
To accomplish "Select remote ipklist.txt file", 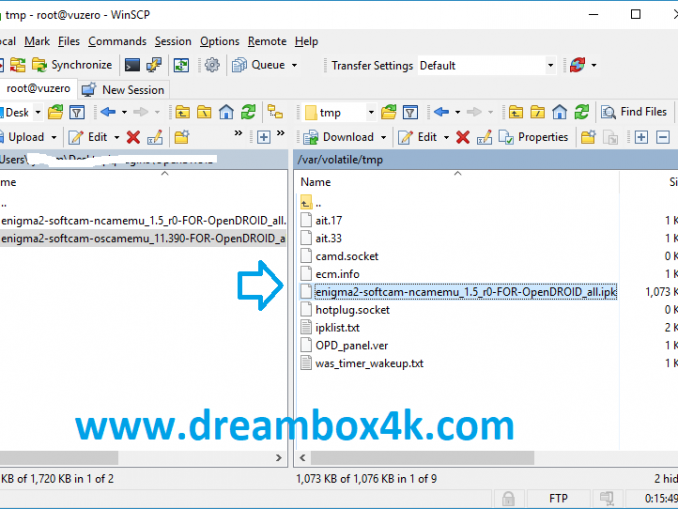I will pyautogui.click(x=337, y=328).
